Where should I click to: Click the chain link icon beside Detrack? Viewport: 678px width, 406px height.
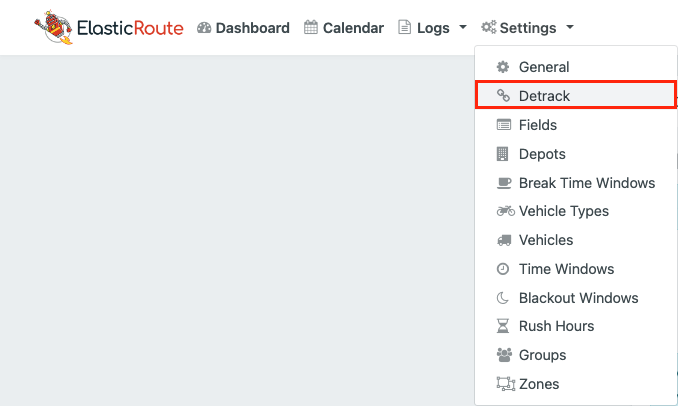click(503, 96)
